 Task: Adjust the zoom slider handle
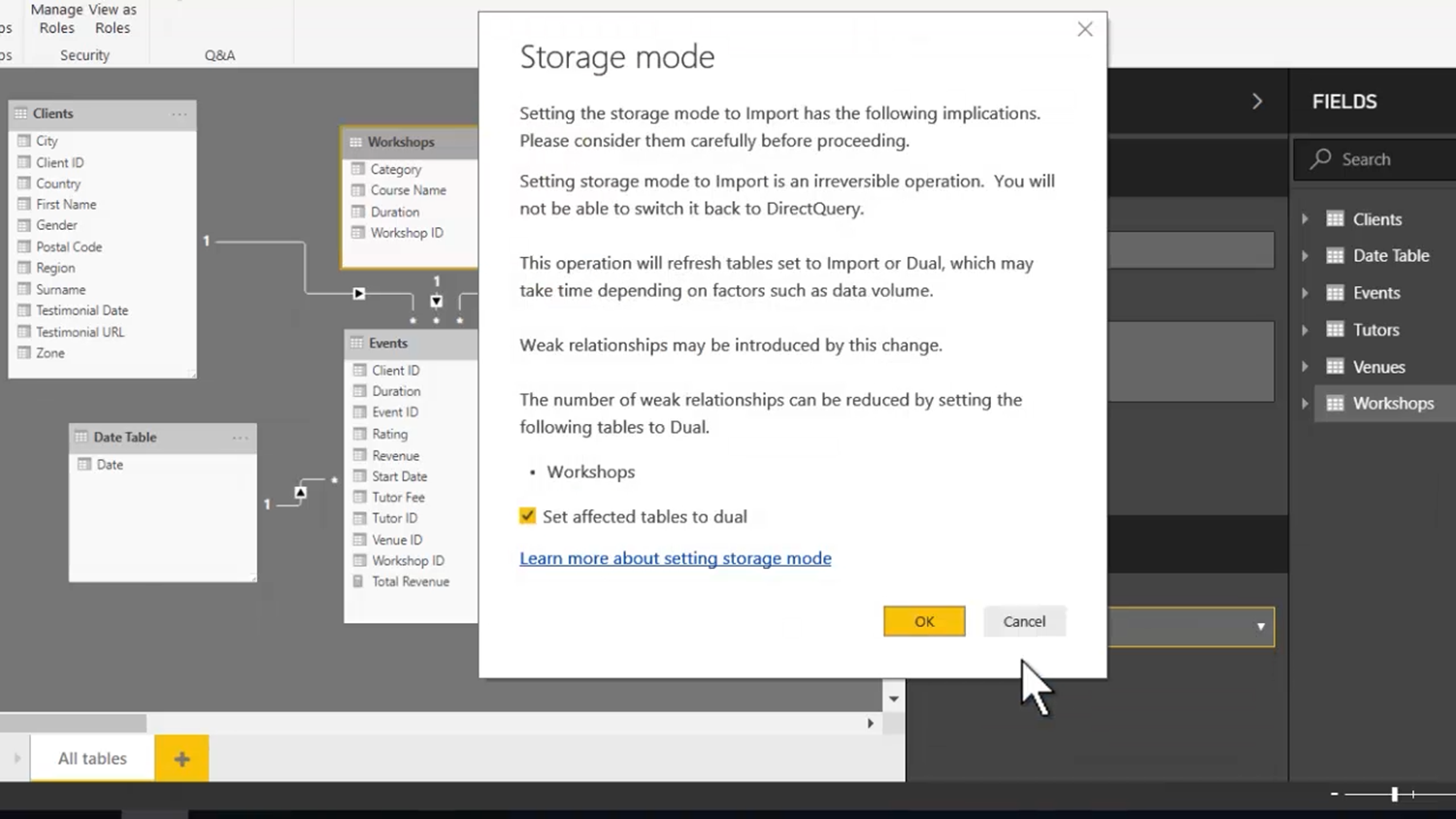click(1394, 794)
